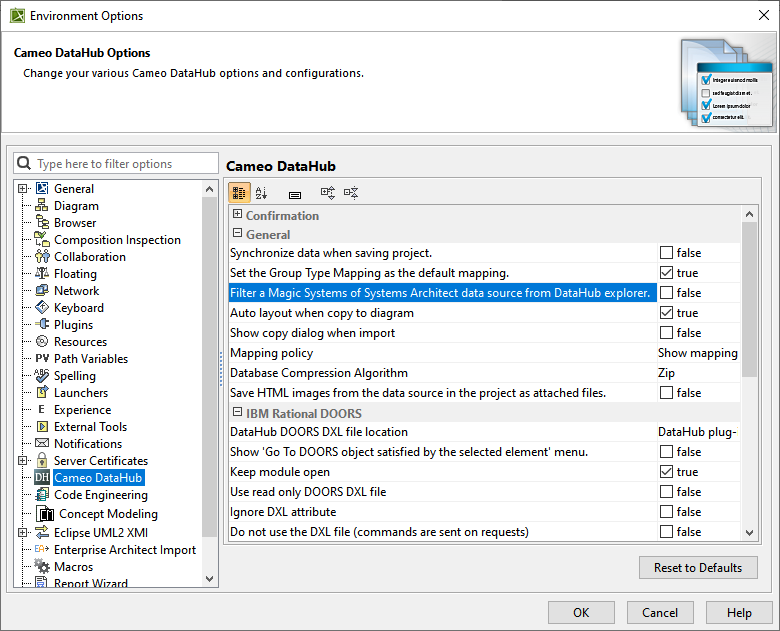Click the Browser category icon

click(x=42, y=222)
